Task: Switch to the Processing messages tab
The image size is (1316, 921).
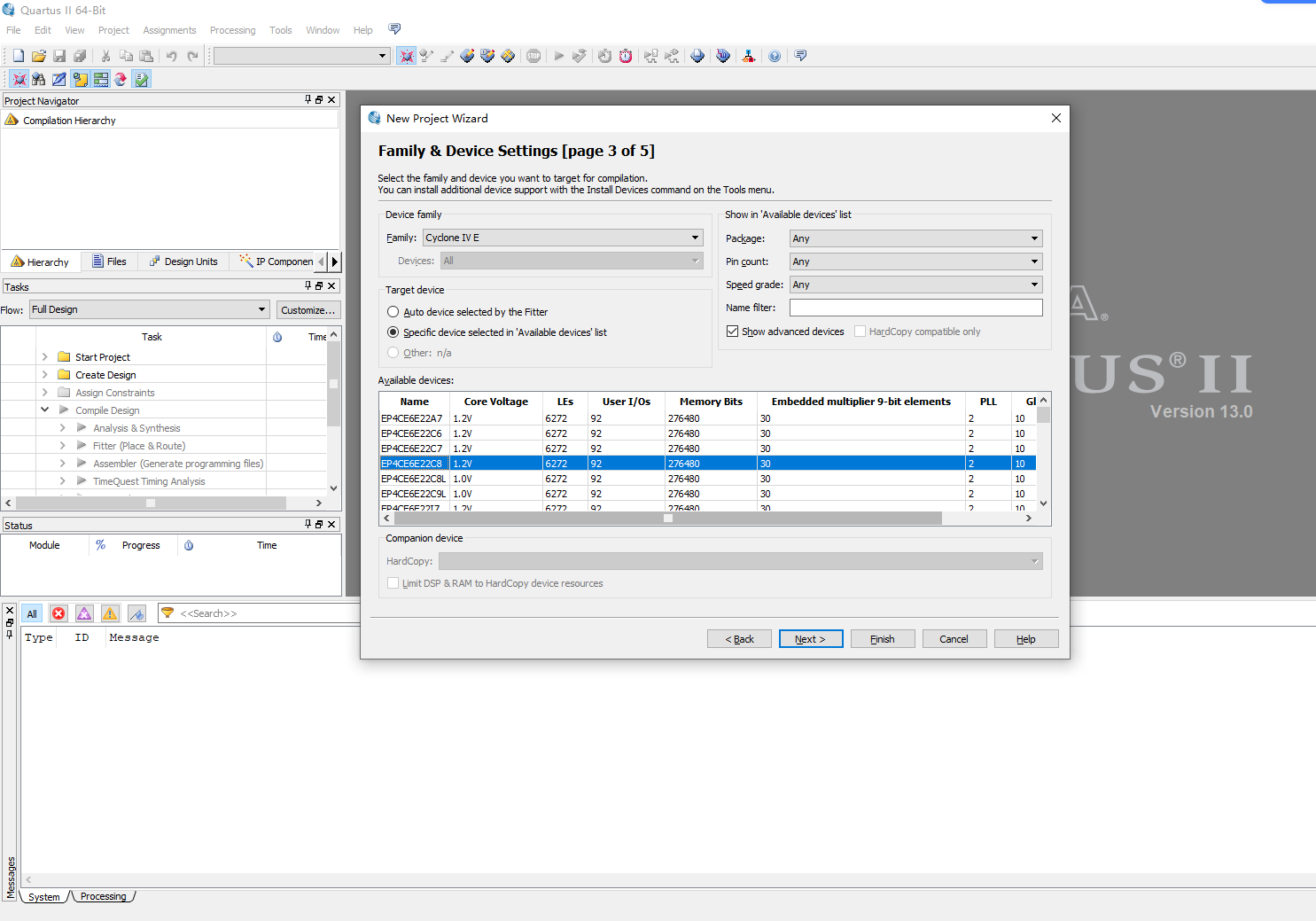Action: click(103, 896)
